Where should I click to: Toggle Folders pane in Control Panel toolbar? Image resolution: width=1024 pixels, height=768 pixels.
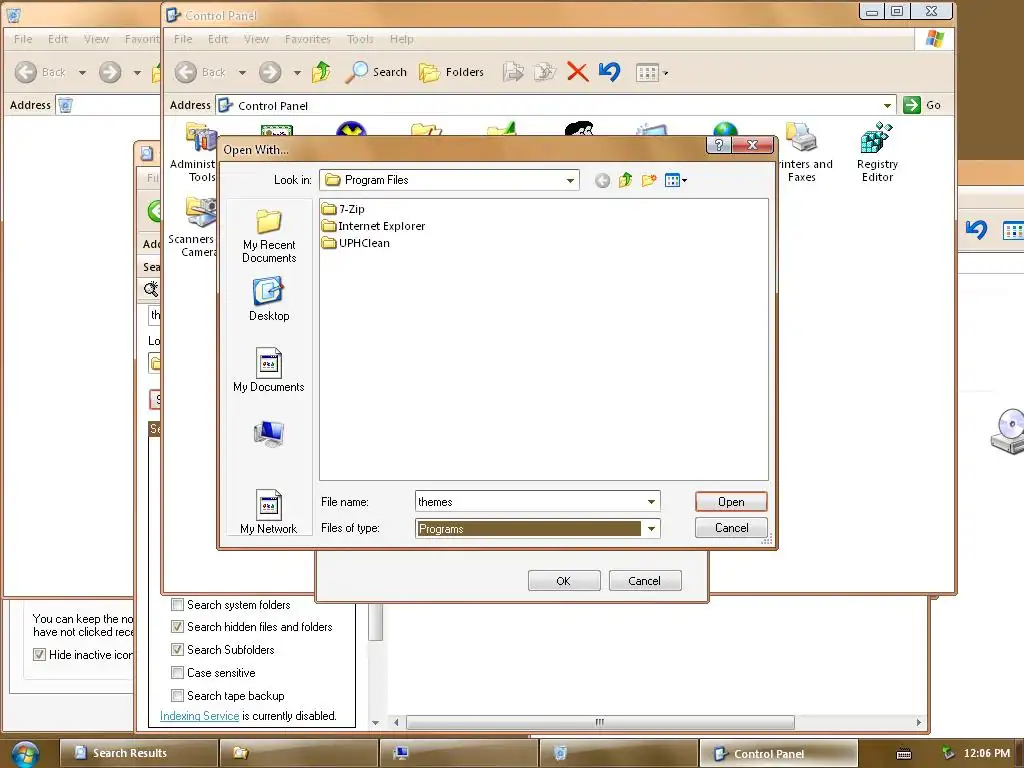coord(451,72)
